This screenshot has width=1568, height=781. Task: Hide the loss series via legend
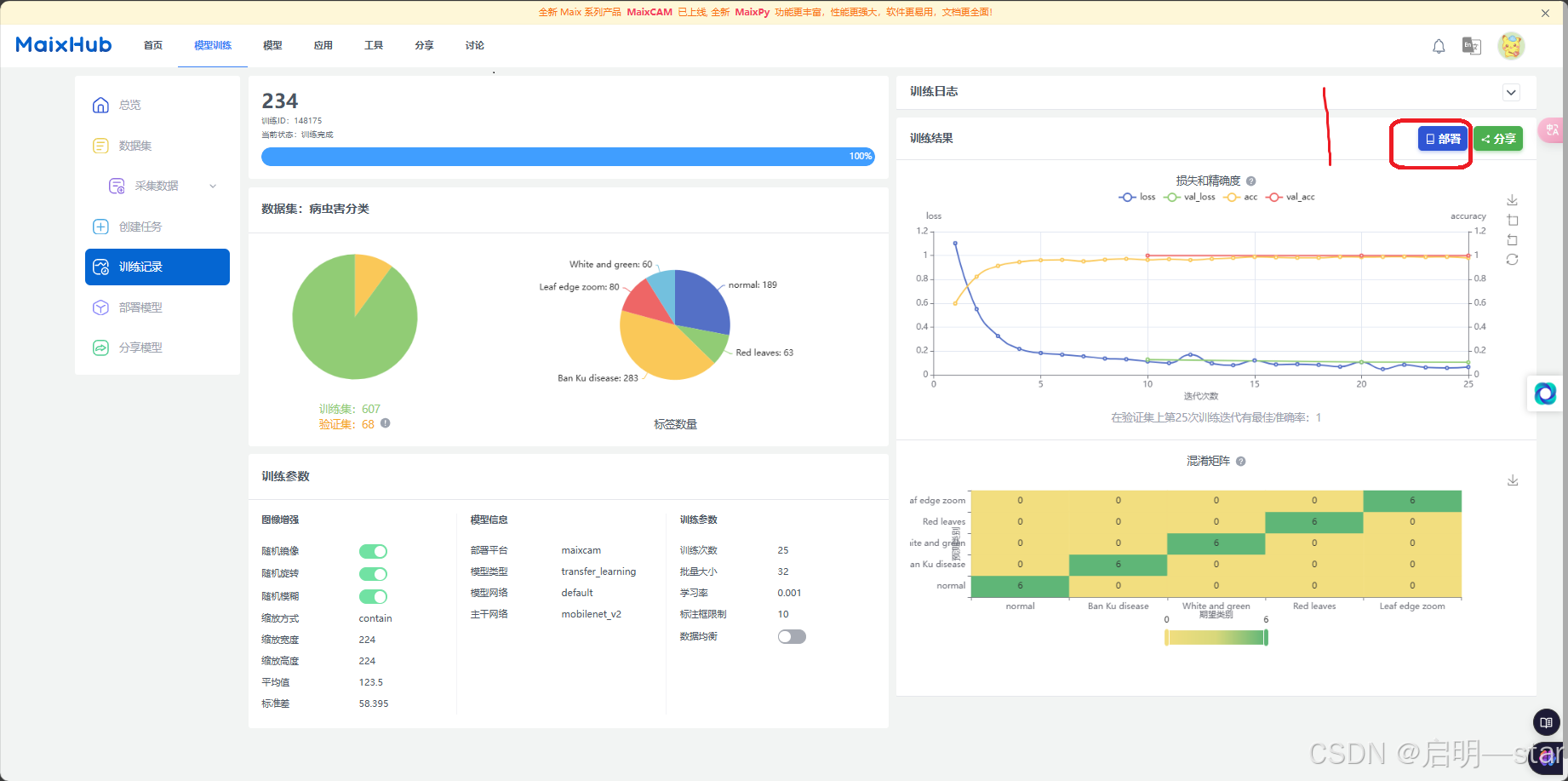tap(1137, 197)
